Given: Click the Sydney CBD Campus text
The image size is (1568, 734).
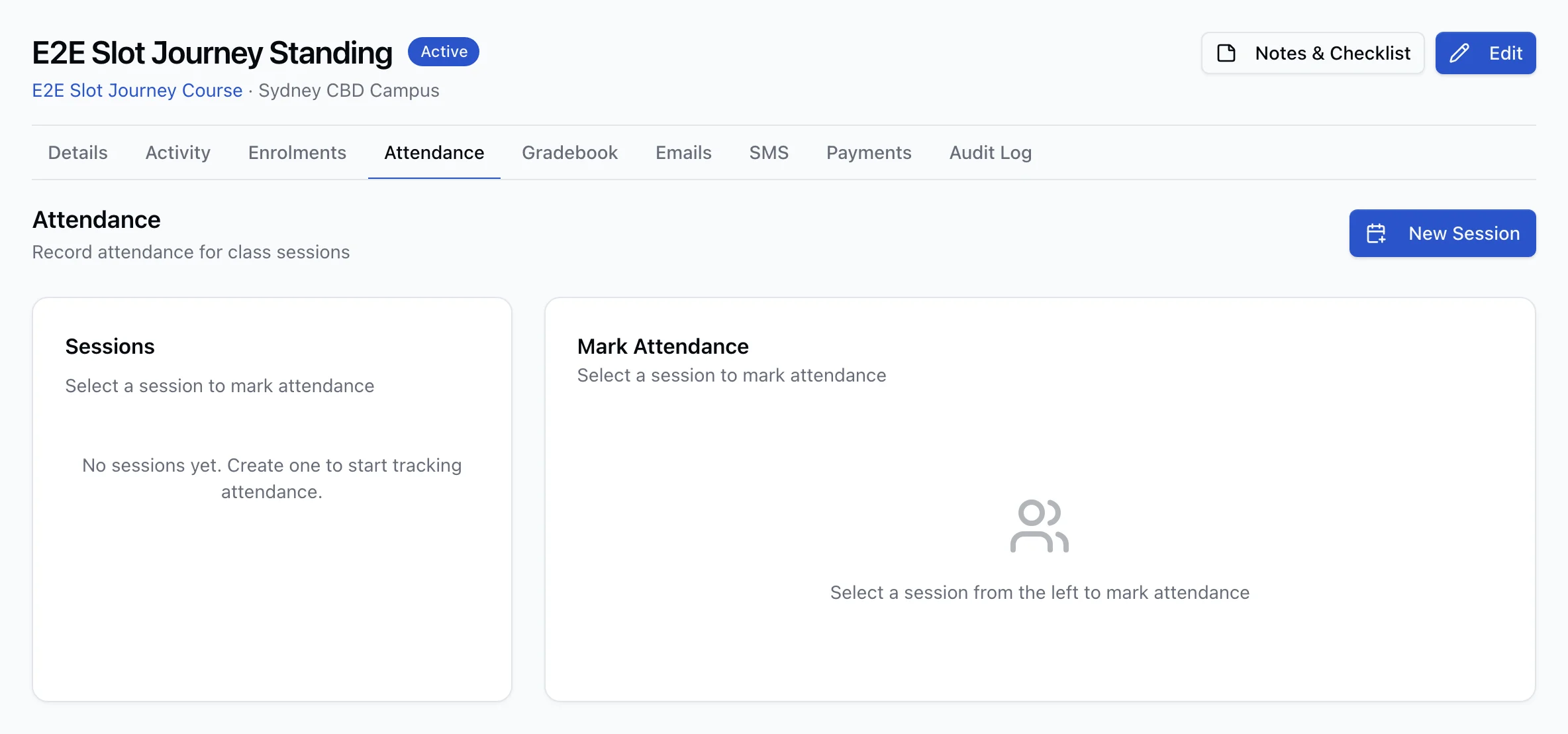Looking at the screenshot, I should (349, 90).
